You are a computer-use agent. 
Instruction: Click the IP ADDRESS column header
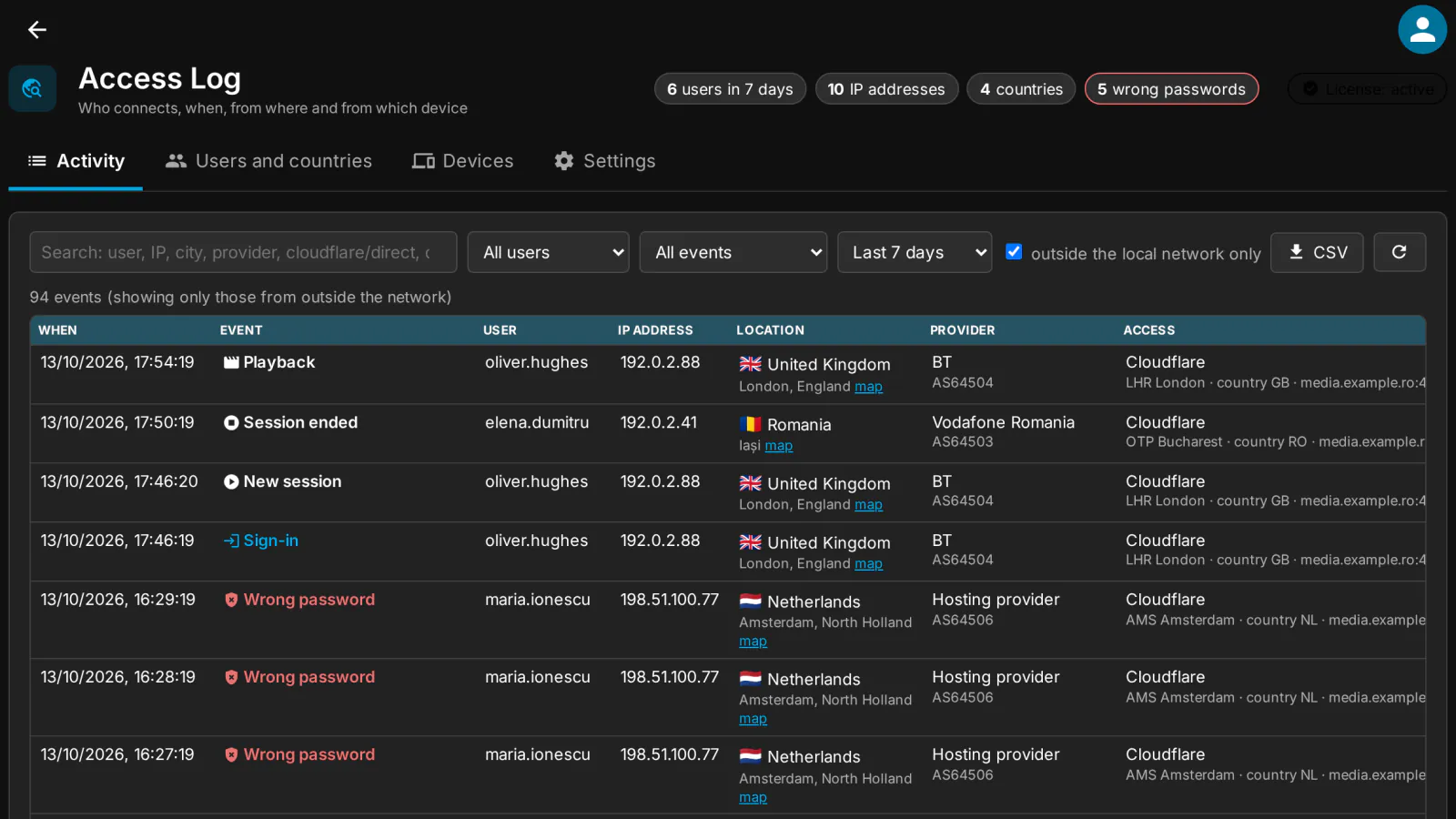point(655,330)
